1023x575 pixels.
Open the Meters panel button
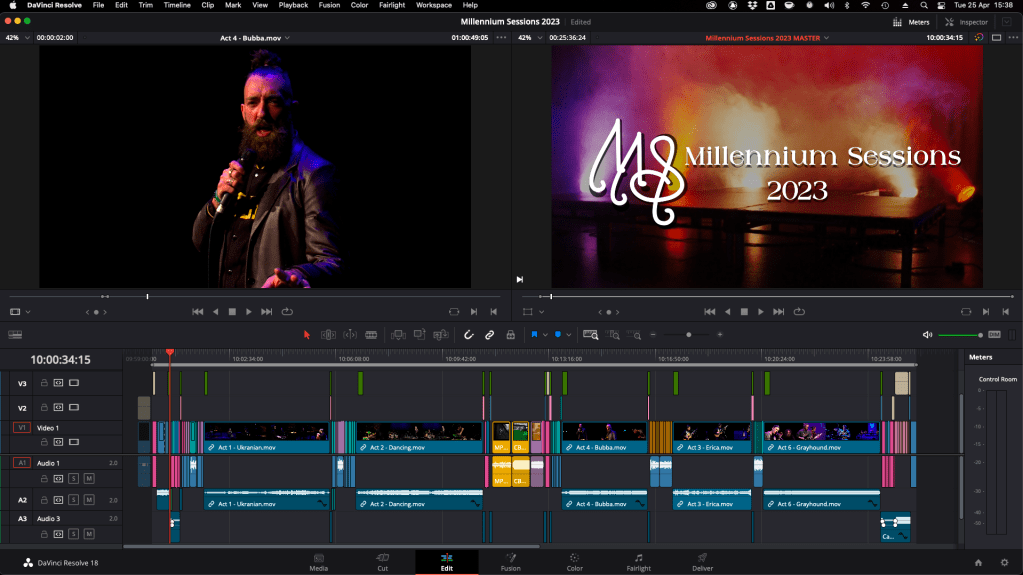point(911,22)
